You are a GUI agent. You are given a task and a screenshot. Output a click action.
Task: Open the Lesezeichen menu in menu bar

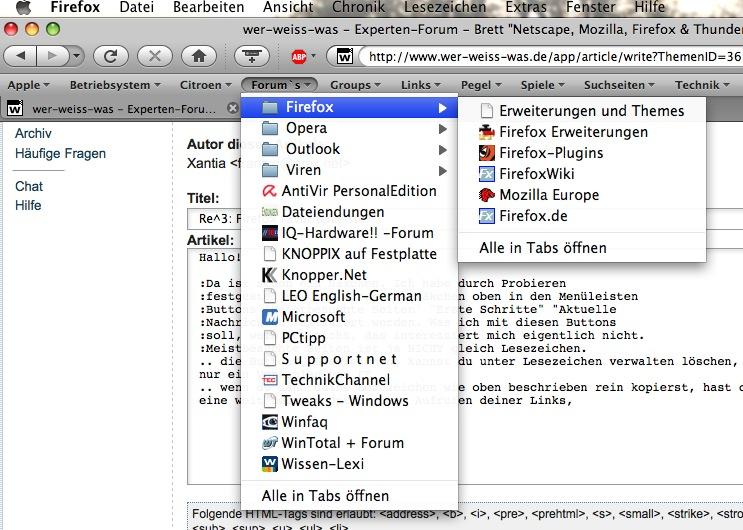[x=446, y=7]
